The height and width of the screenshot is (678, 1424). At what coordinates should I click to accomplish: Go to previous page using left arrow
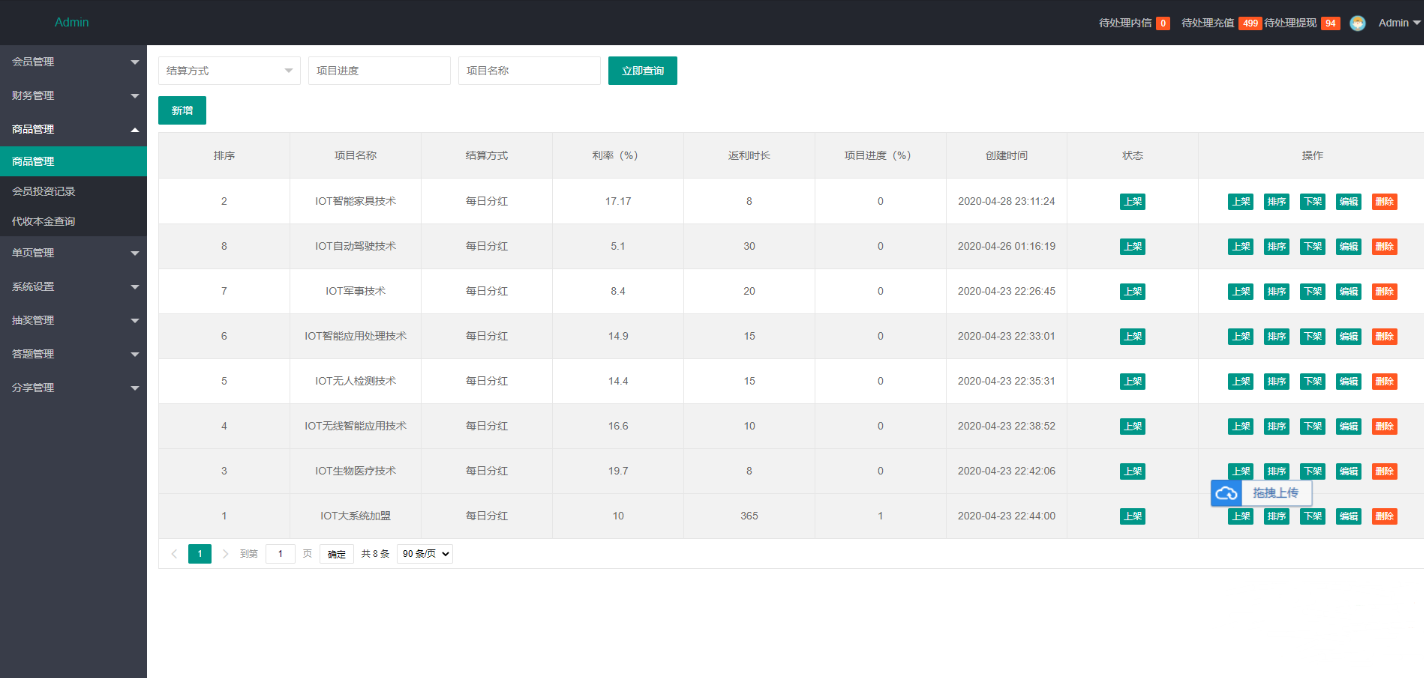[174, 554]
